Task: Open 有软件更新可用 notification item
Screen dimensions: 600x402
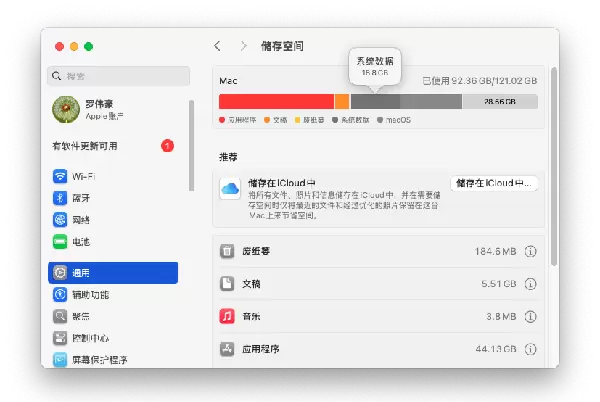Action: coord(110,146)
